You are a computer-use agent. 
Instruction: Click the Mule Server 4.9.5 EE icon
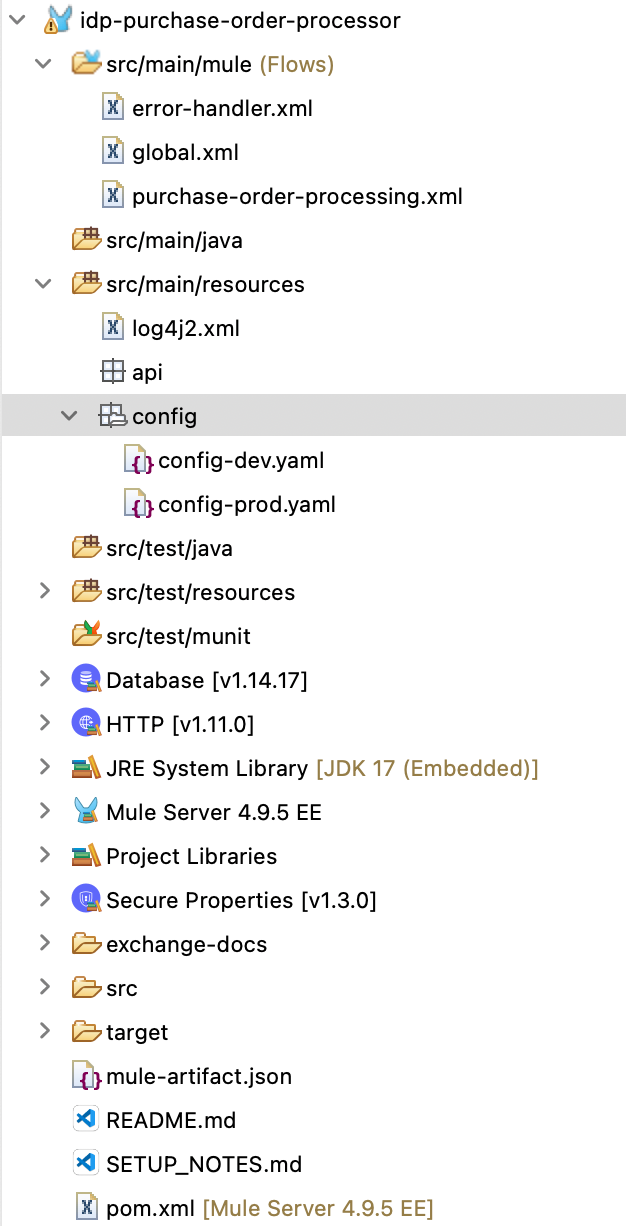[x=87, y=811]
